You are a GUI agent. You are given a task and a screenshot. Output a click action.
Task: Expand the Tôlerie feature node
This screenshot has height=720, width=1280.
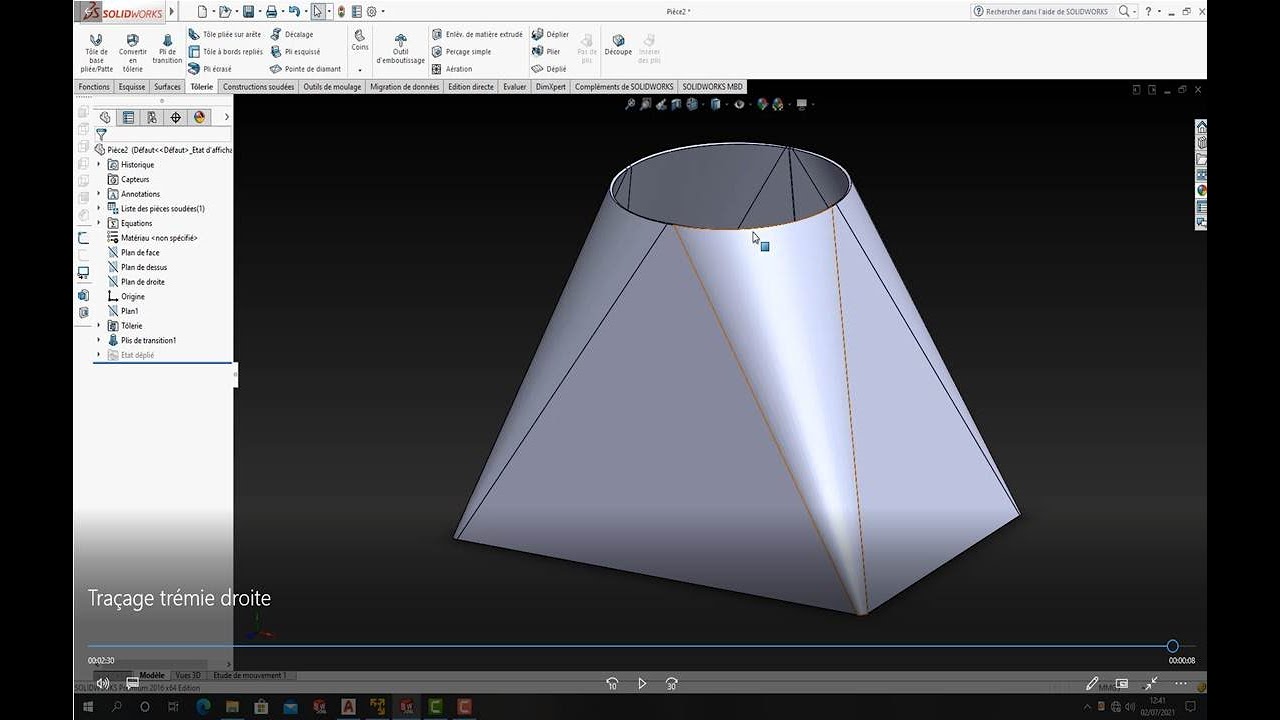point(99,326)
